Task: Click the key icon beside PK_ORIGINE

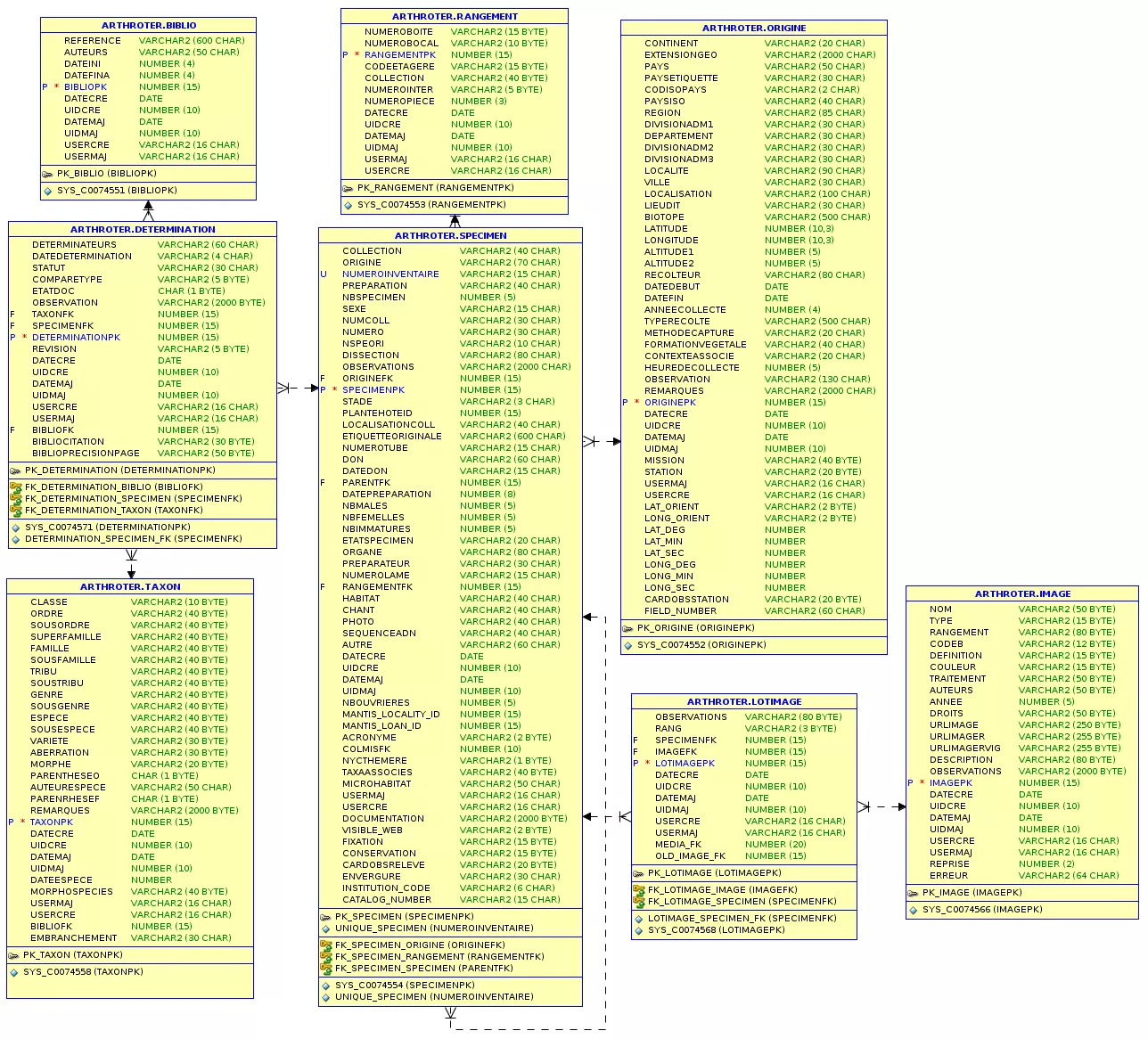Action: coord(628,628)
